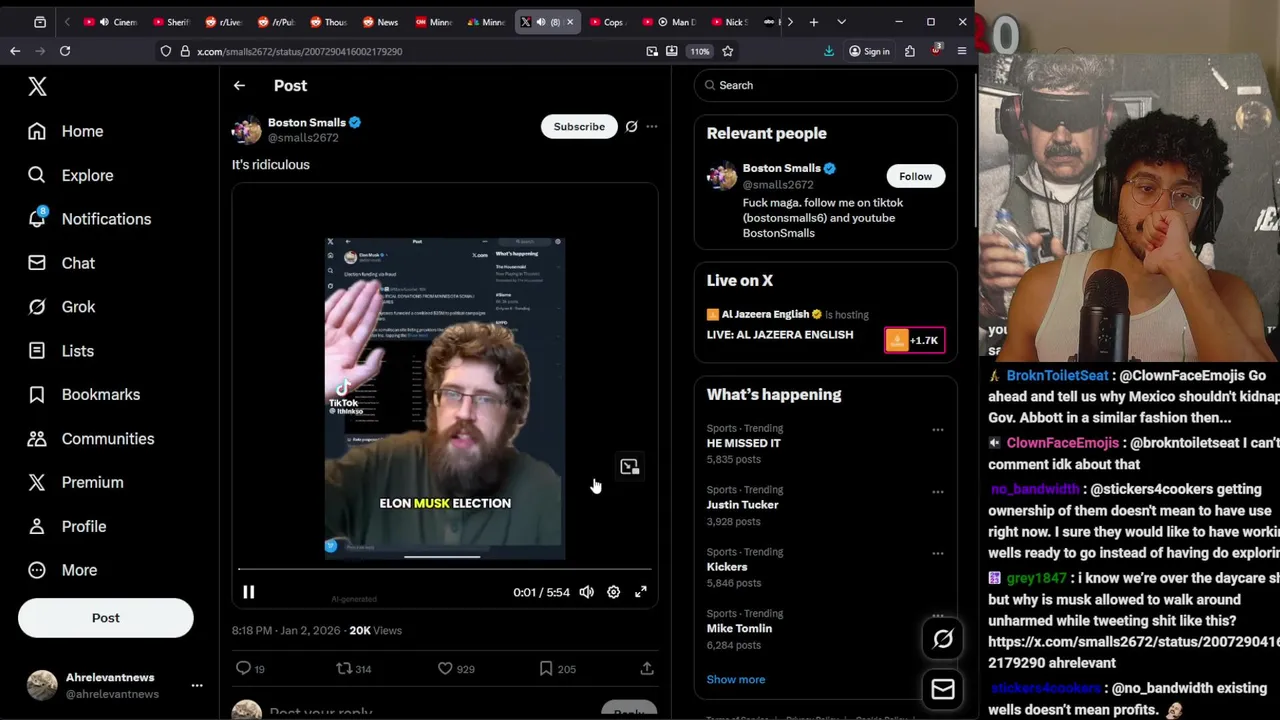1280x720 pixels.
Task: Open a new browser tab
Action: click(x=814, y=22)
